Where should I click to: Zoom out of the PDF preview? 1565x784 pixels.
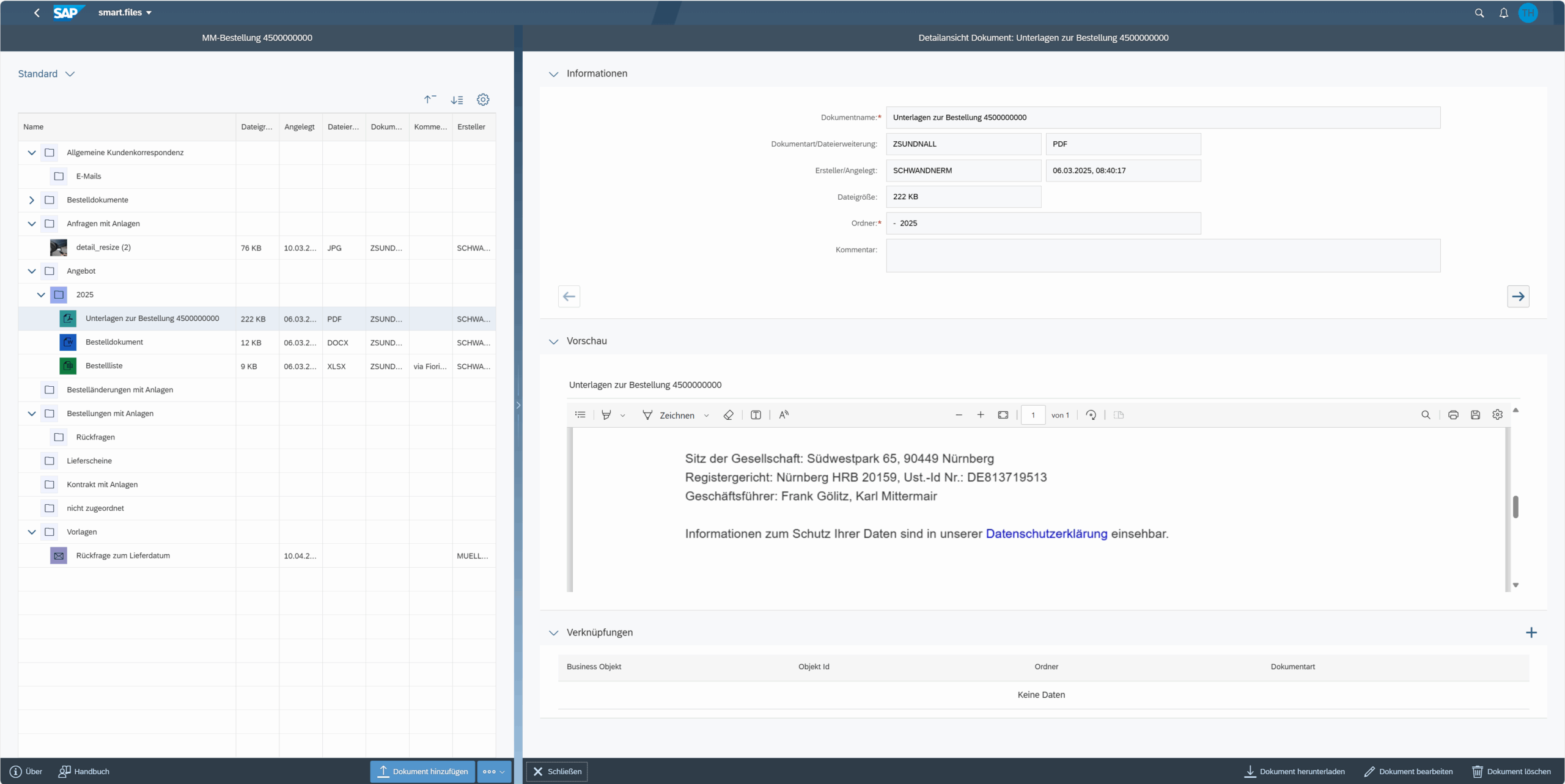(959, 415)
